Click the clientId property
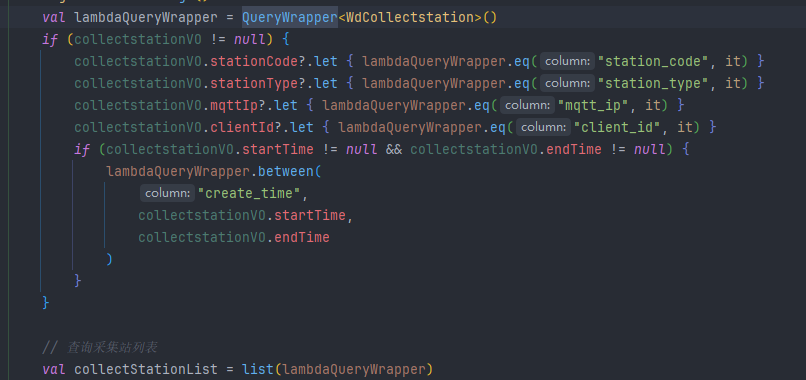806x380 pixels. (x=242, y=127)
